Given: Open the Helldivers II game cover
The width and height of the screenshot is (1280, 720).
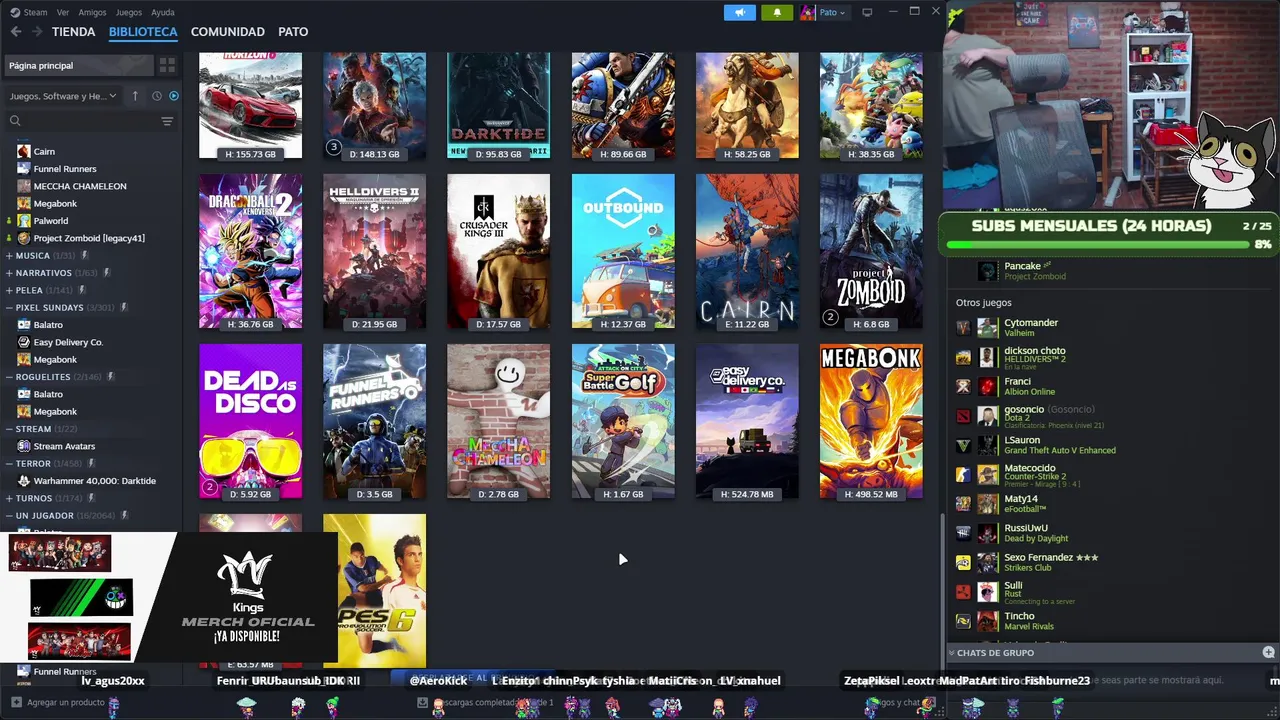Looking at the screenshot, I should [374, 251].
